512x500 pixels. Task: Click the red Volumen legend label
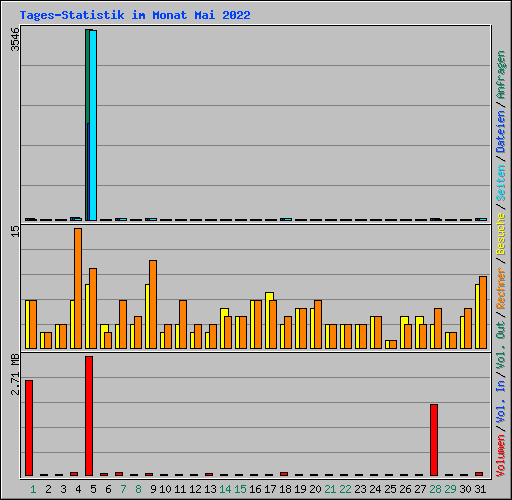click(x=501, y=456)
